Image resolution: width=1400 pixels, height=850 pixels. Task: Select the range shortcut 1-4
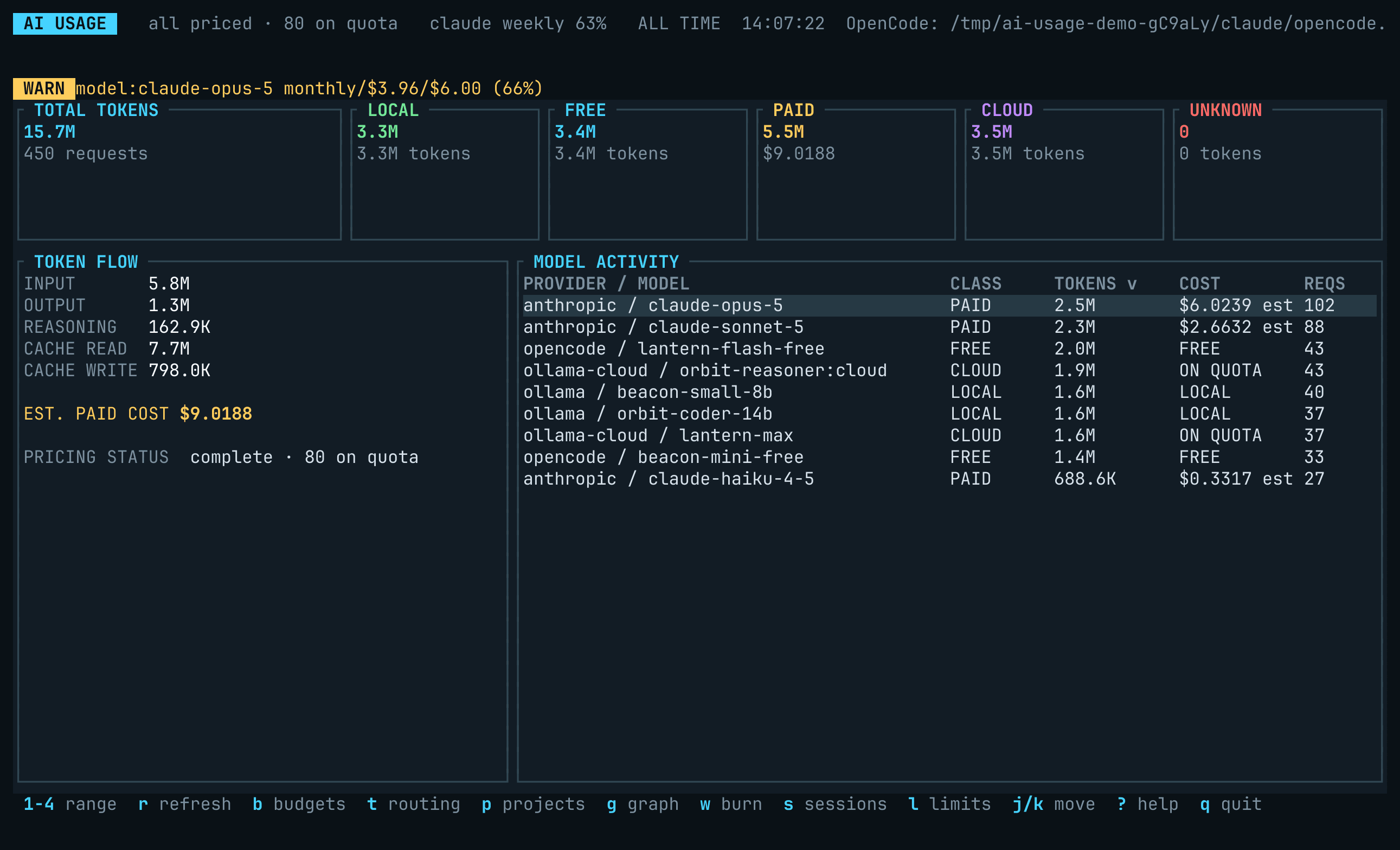[70, 804]
